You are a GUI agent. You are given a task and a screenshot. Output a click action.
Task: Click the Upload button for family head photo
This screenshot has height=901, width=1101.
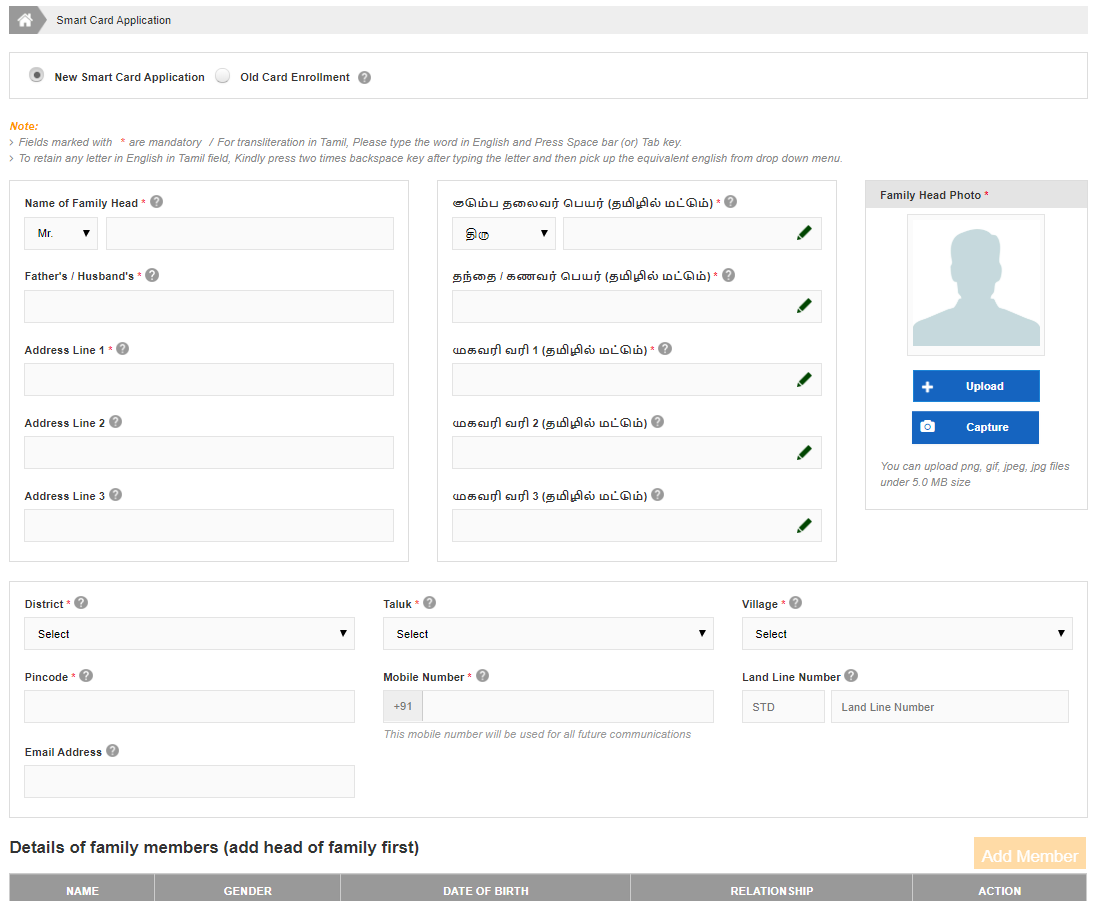pos(976,386)
